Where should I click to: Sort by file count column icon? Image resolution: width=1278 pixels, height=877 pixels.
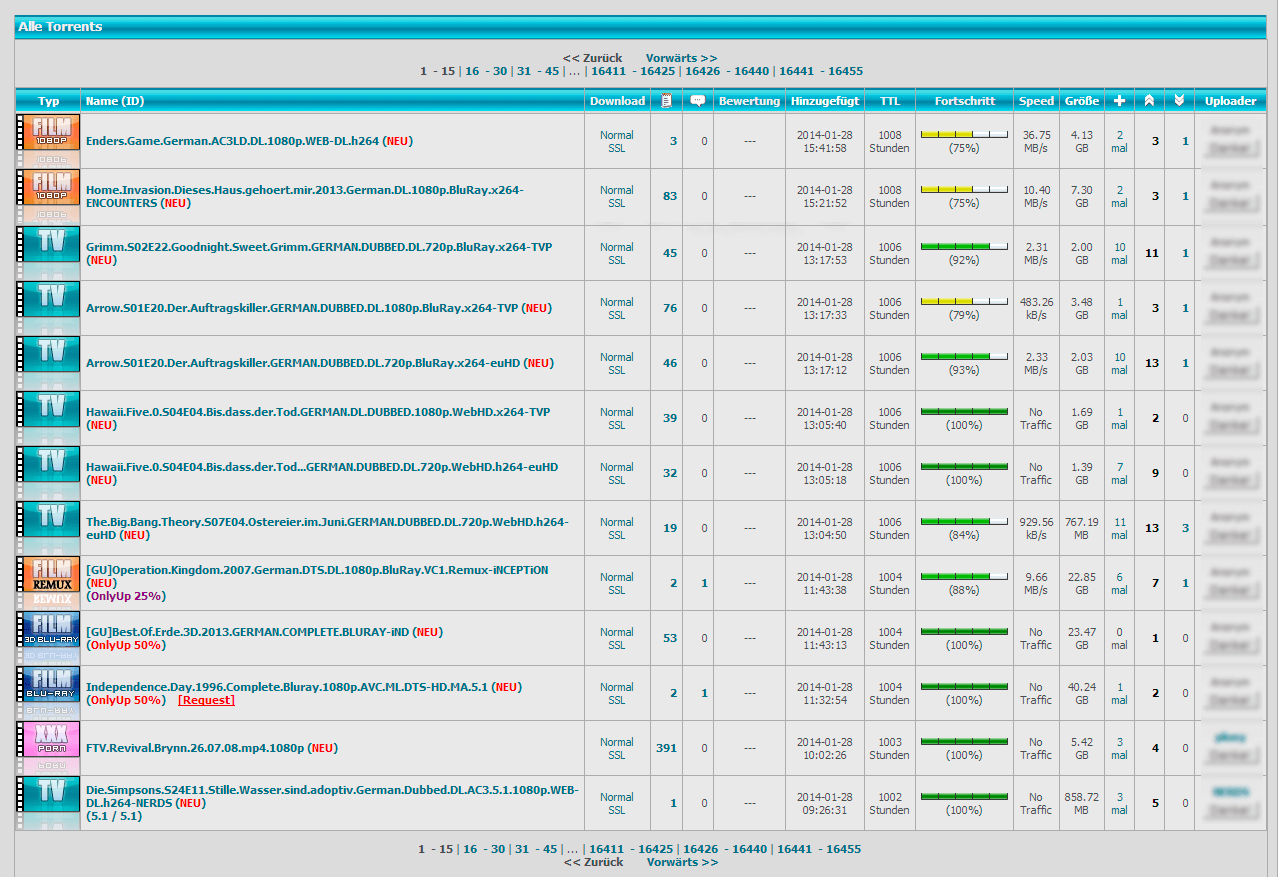666,100
